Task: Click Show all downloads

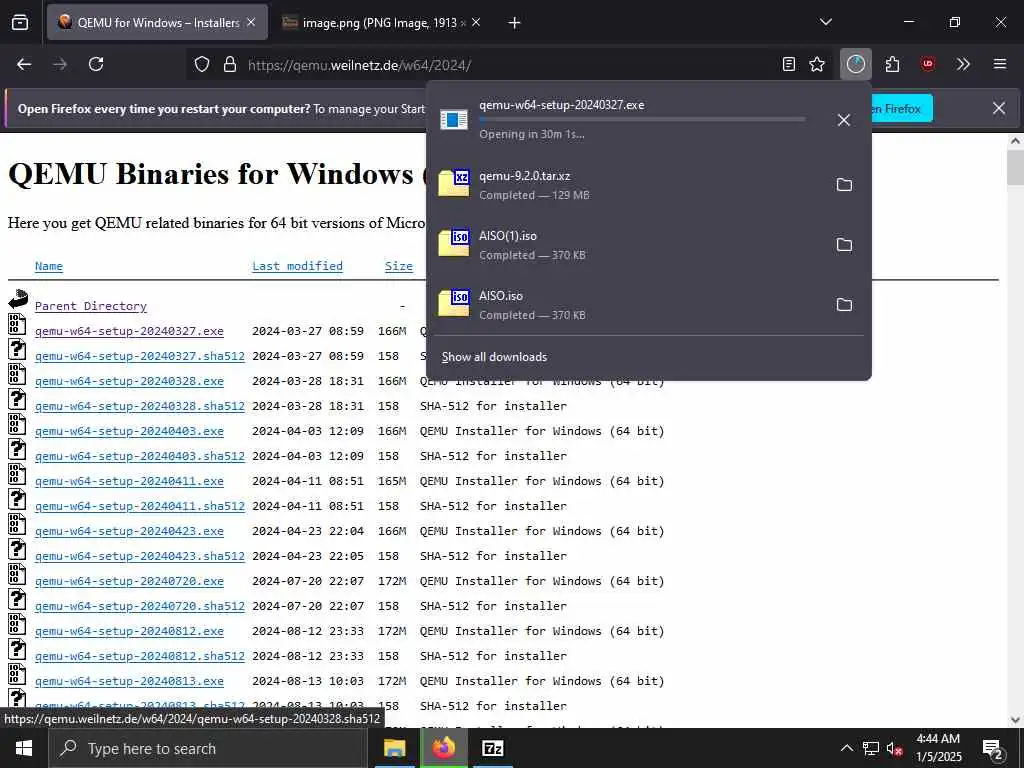Action: pyautogui.click(x=494, y=357)
